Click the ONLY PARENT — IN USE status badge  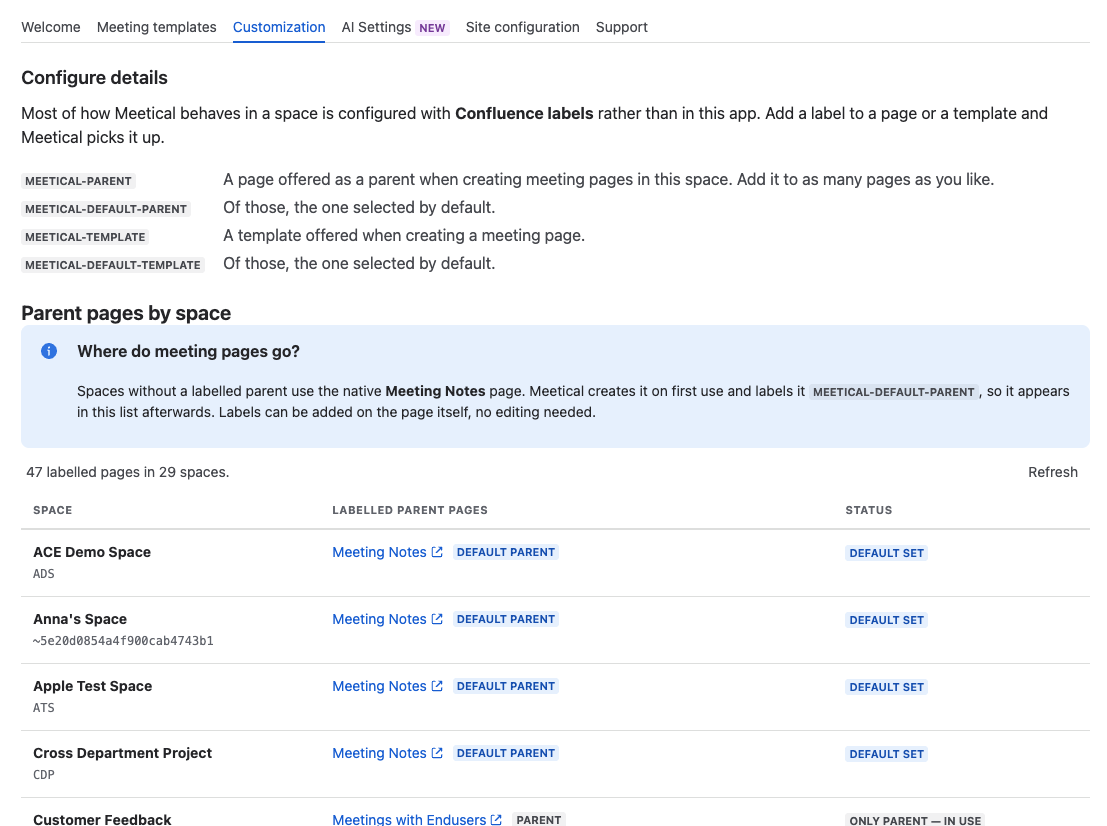tap(915, 820)
